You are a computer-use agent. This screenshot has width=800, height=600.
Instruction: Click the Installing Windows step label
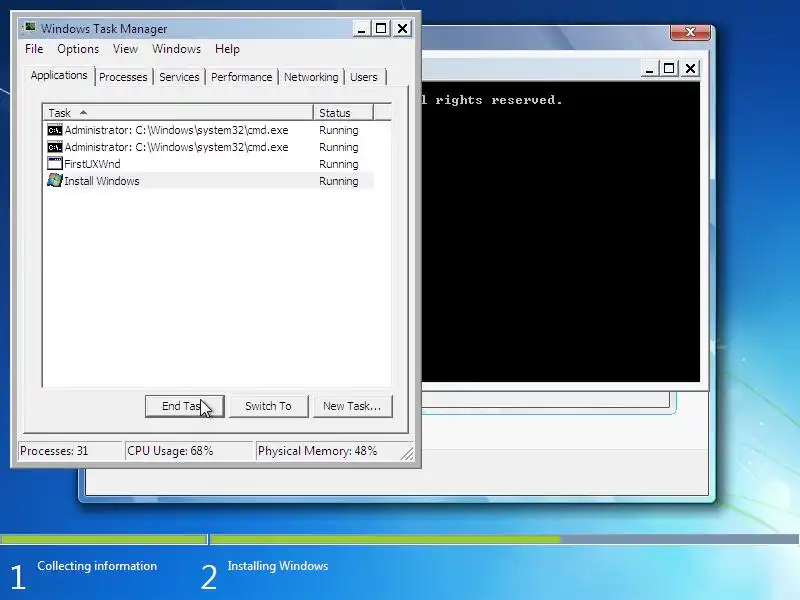click(x=278, y=566)
